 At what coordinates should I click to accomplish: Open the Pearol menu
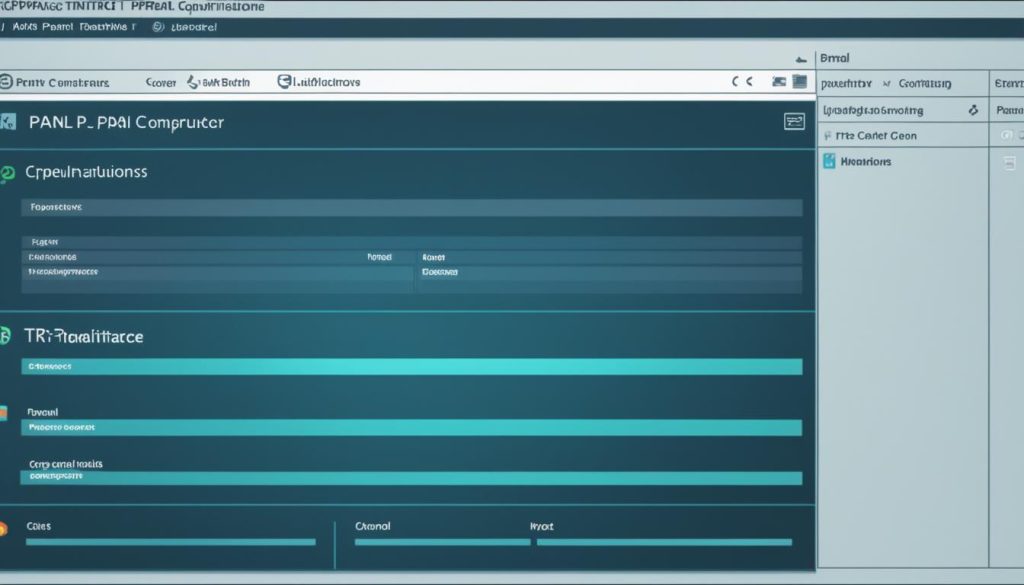pos(57,27)
